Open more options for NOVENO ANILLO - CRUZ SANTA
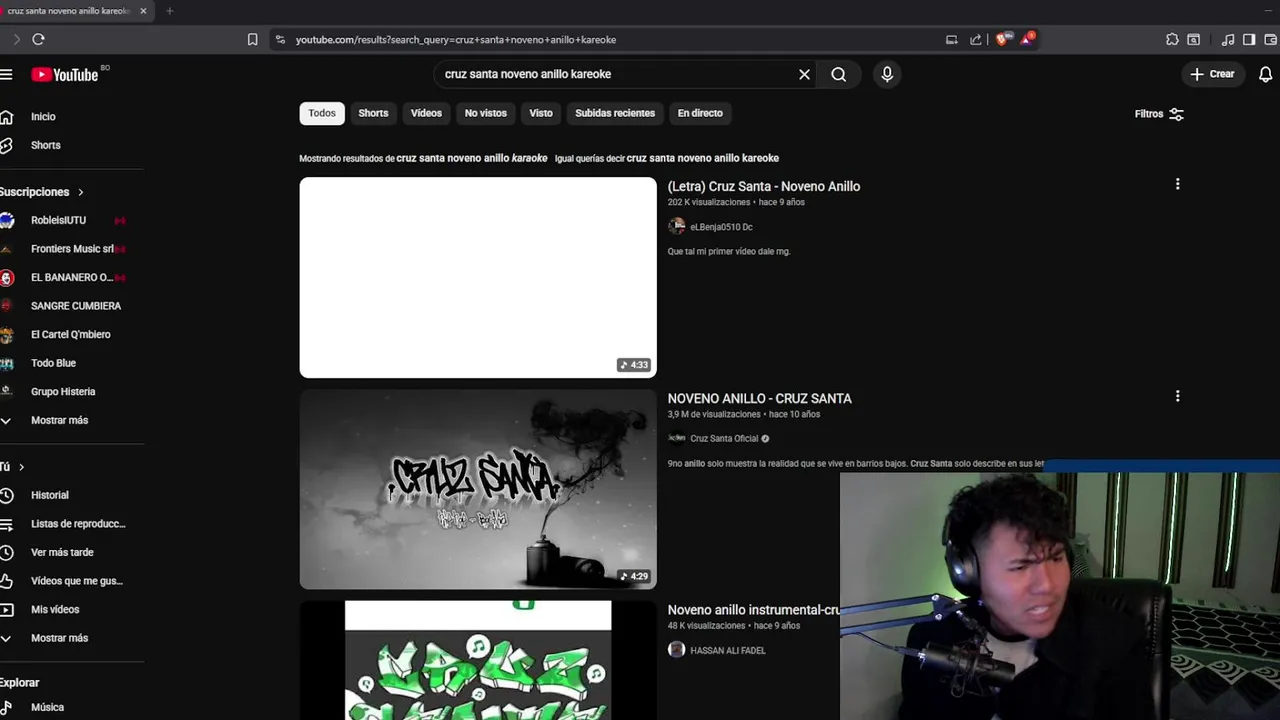This screenshot has height=720, width=1280. [x=1177, y=396]
